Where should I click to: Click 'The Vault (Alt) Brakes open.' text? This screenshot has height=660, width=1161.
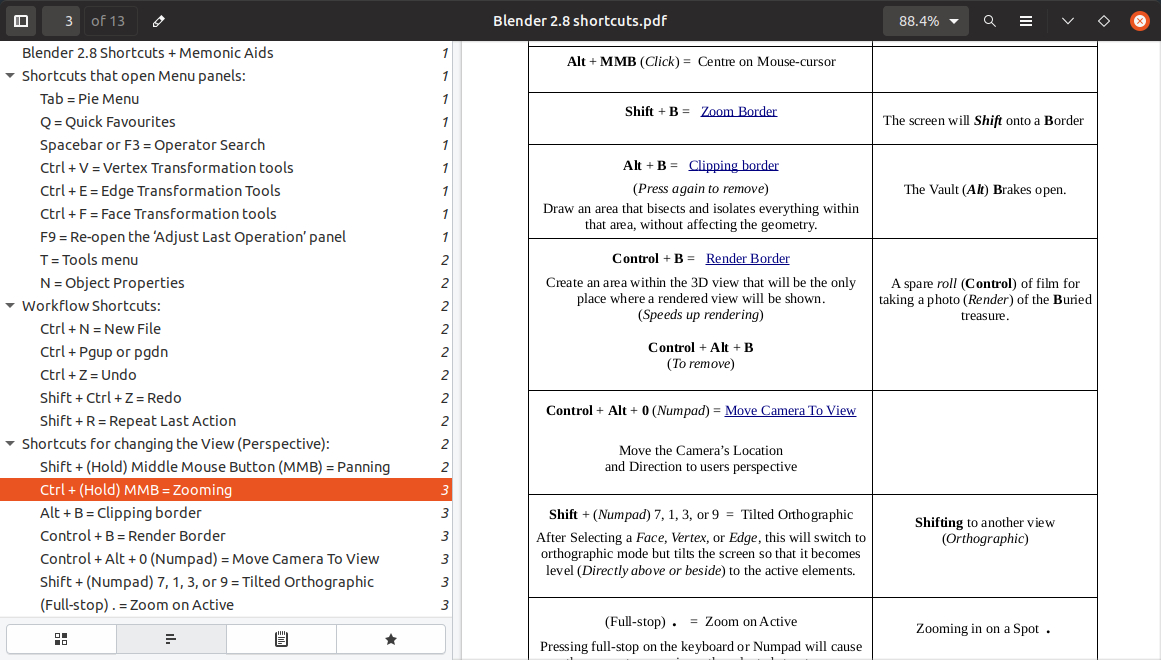coord(985,190)
